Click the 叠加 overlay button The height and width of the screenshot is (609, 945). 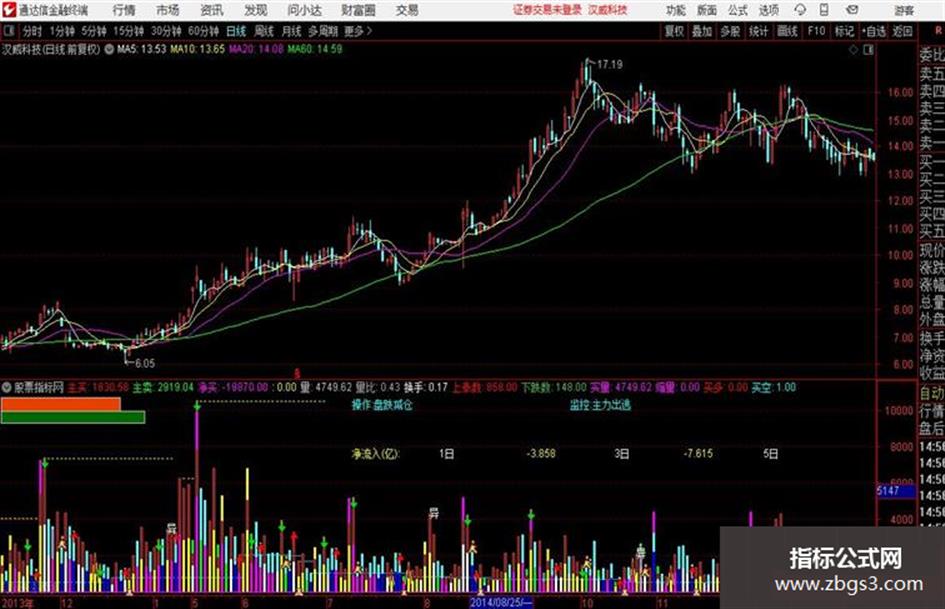pyautogui.click(x=702, y=31)
